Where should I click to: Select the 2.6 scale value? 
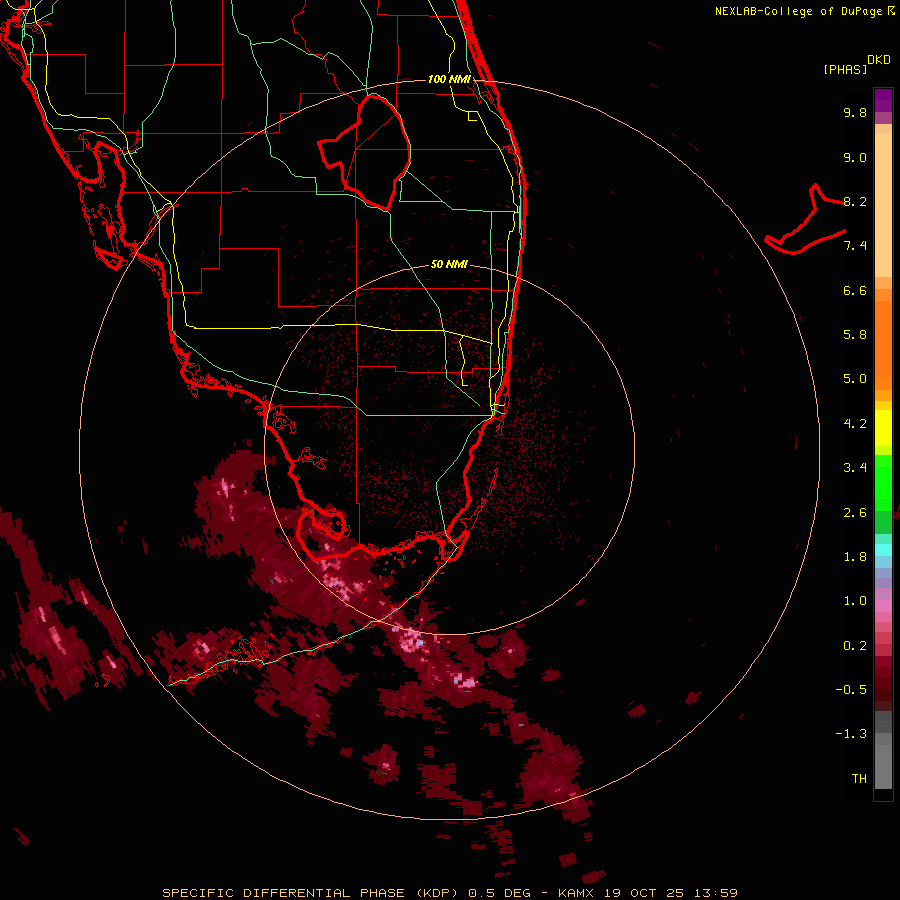point(855,513)
